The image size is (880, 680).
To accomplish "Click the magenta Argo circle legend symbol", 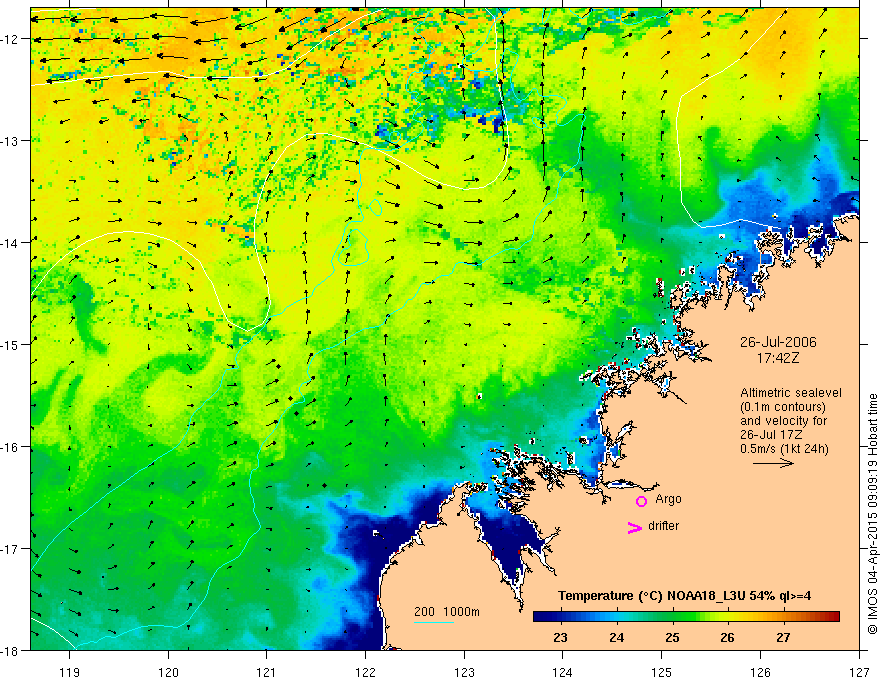I will pos(641,502).
